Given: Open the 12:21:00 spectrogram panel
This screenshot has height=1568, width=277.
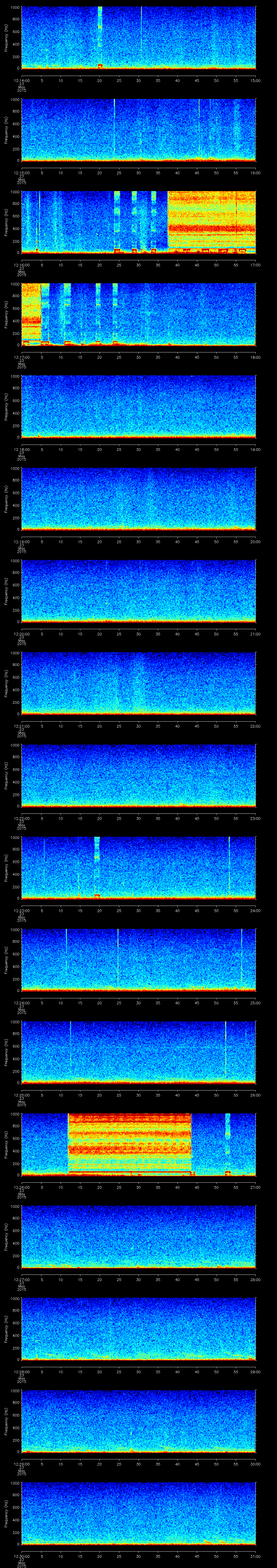Looking at the screenshot, I should (x=139, y=683).
